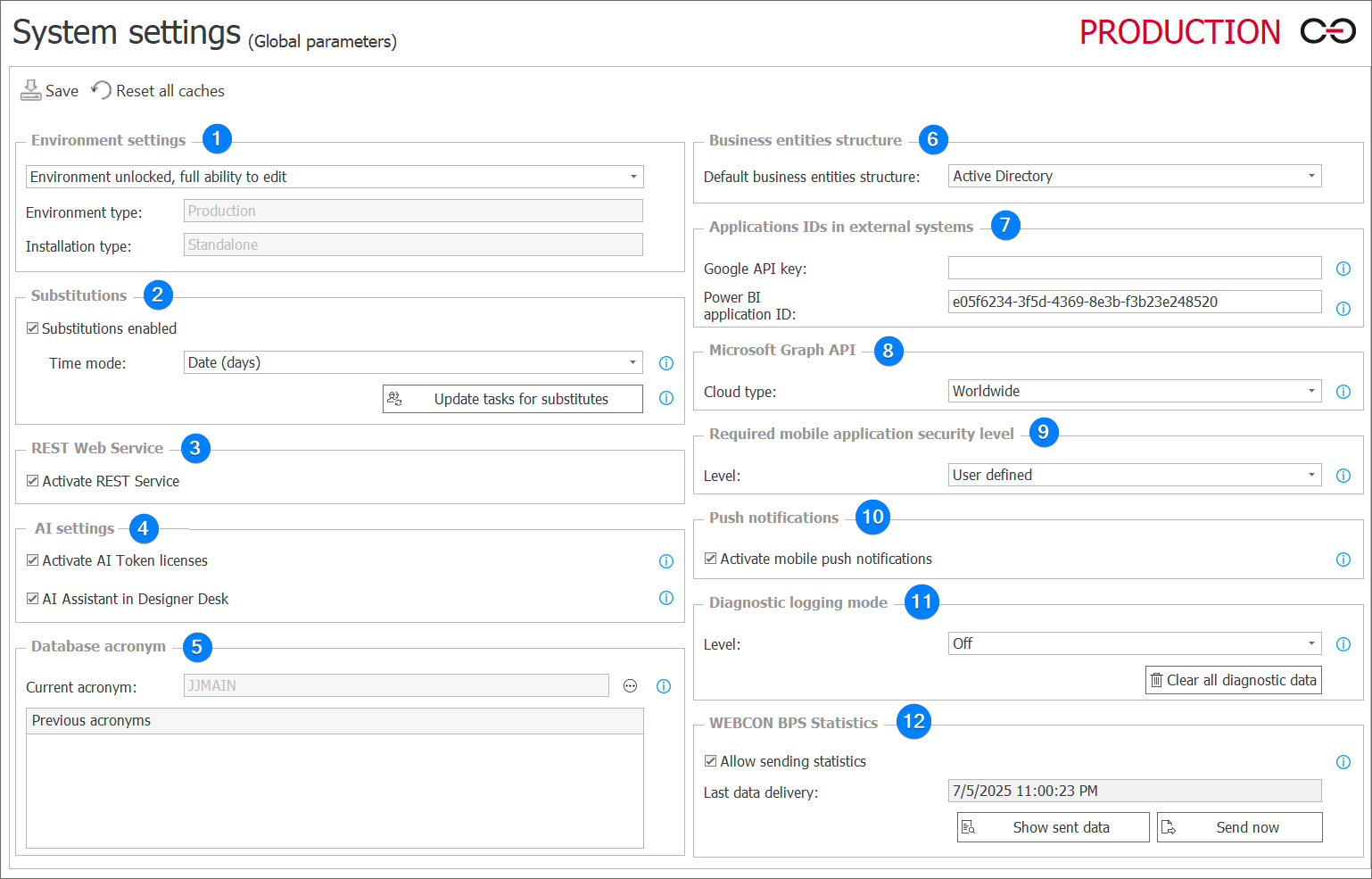Open Diagnostic logging Level Off dropdown
The height and width of the screenshot is (879, 1372).
coord(1135,643)
